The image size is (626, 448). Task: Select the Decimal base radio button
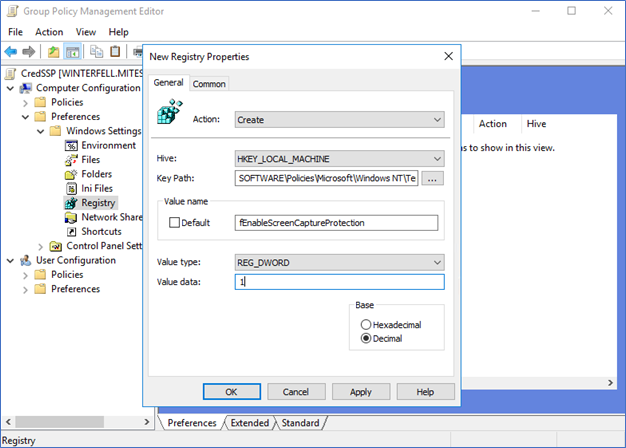click(x=366, y=339)
